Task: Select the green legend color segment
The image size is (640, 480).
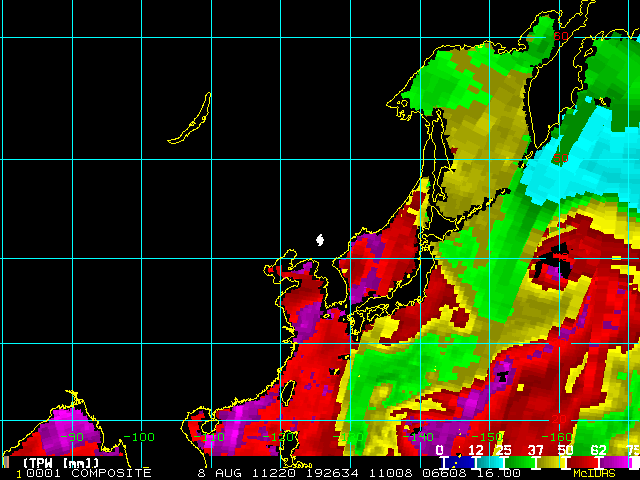Action: pyautogui.click(x=520, y=462)
